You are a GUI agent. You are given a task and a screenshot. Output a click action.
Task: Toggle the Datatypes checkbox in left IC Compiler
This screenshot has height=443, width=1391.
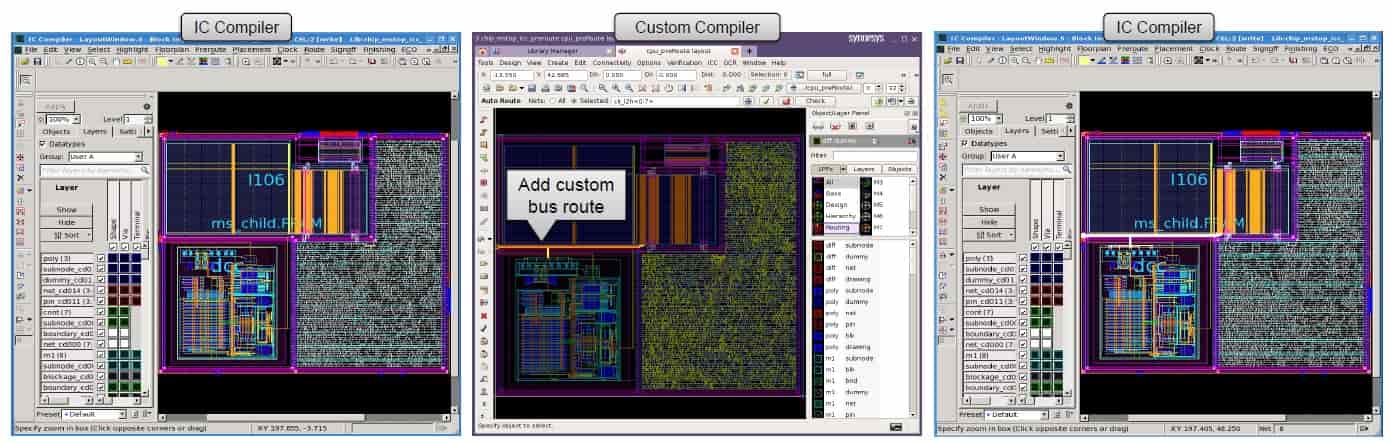[43, 144]
